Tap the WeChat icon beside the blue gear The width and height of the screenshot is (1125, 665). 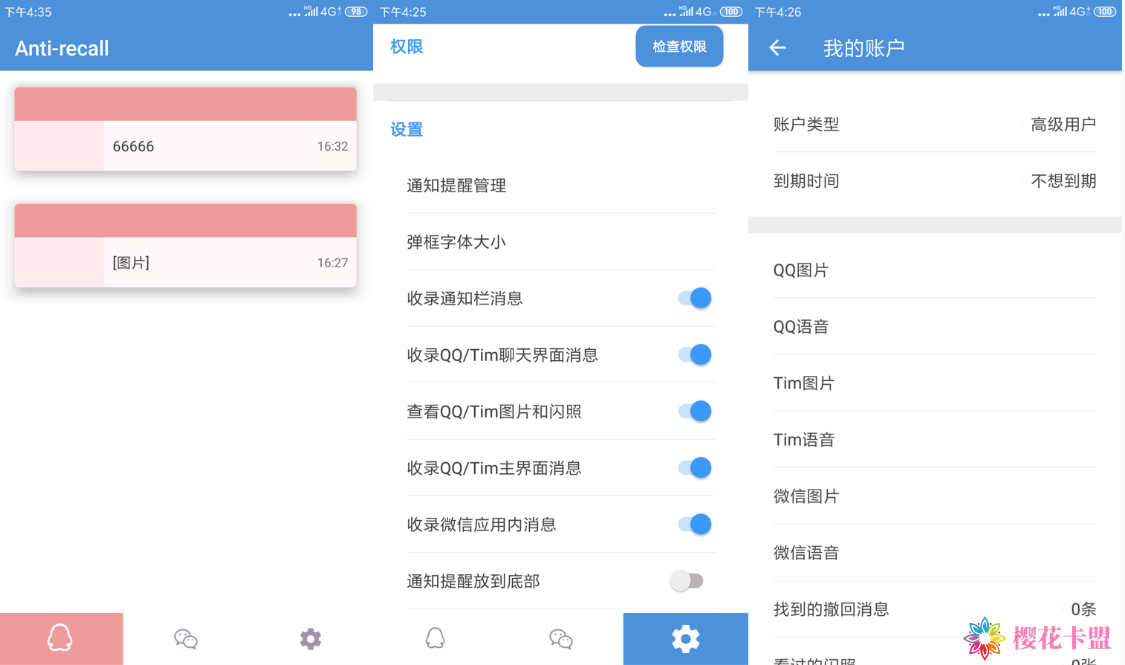point(561,638)
